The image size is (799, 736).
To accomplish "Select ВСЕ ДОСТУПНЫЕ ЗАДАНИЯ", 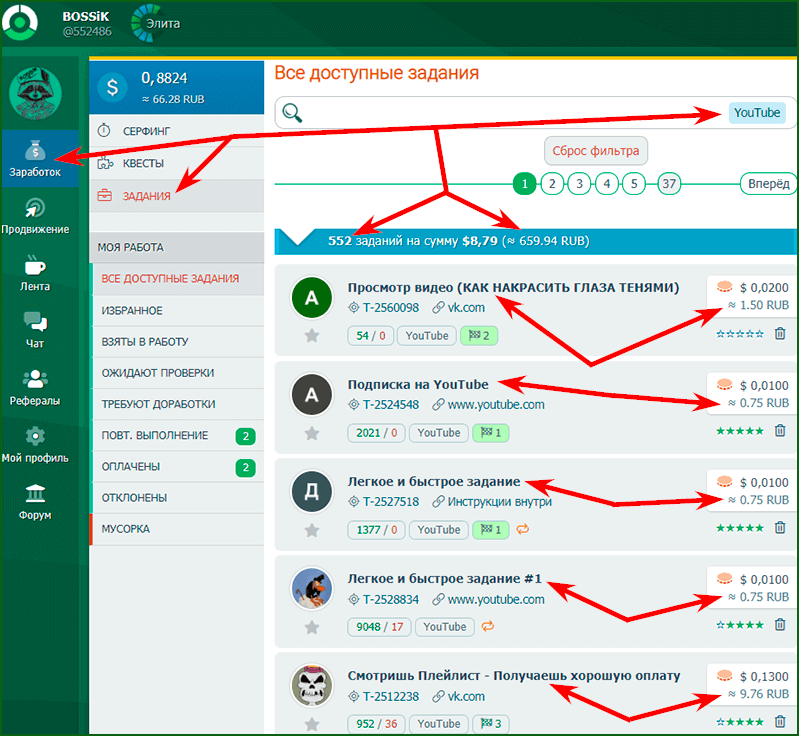I will 178,279.
